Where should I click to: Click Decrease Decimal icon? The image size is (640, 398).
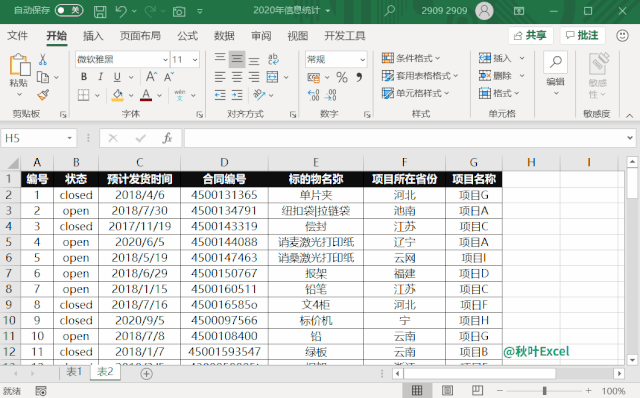tap(331, 95)
